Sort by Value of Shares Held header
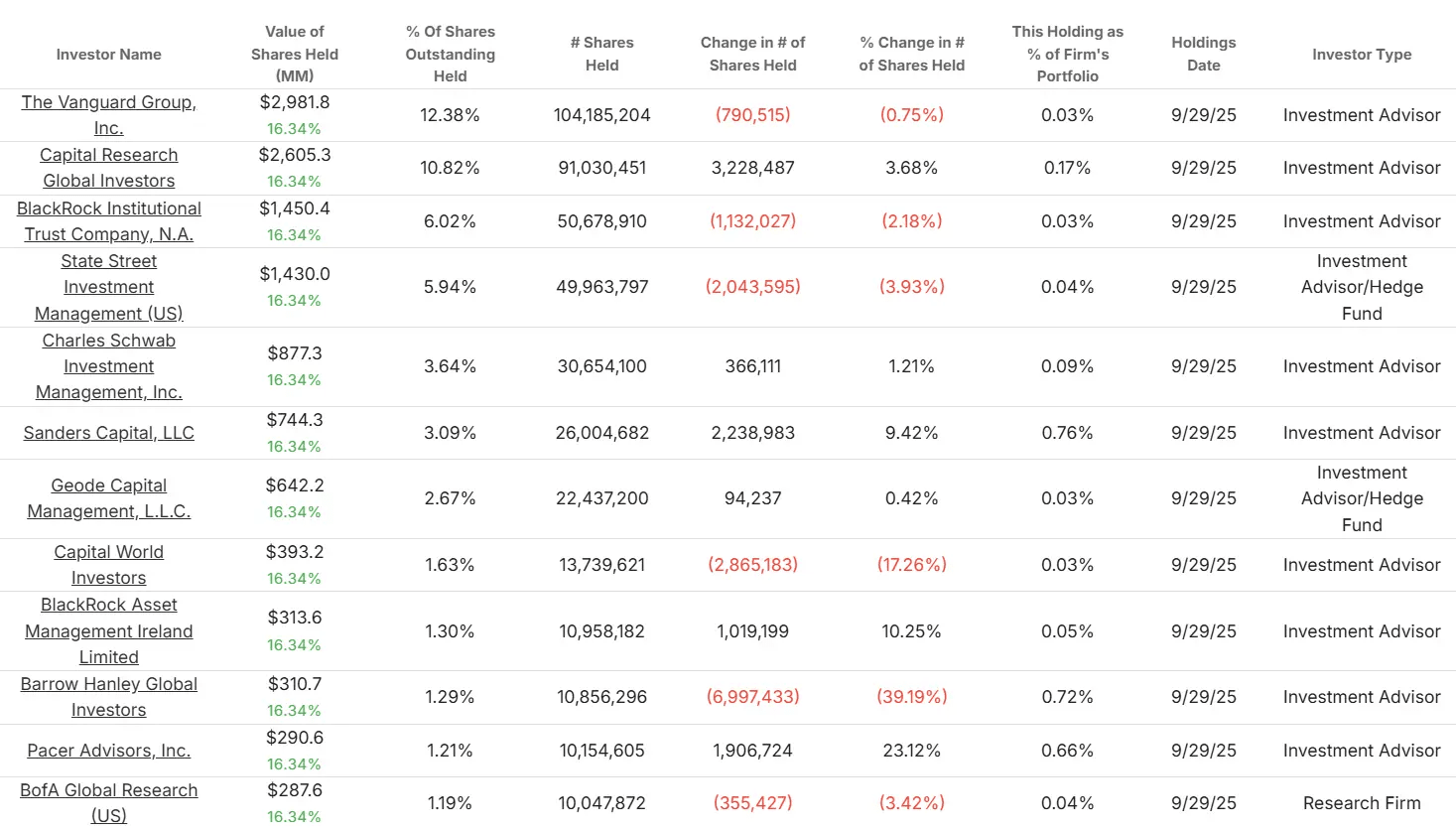The width and height of the screenshot is (1456, 830). coord(295,54)
